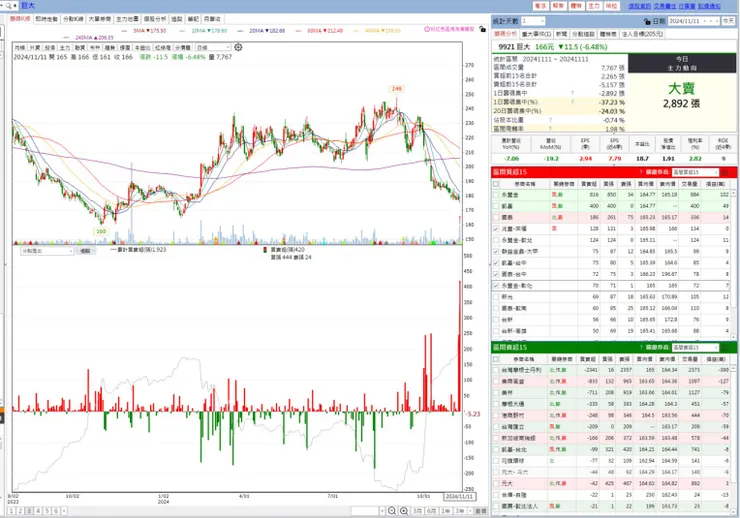Toggle the lock icon beside 日期
Image resolution: width=740 pixels, height=518 pixels.
648,21
